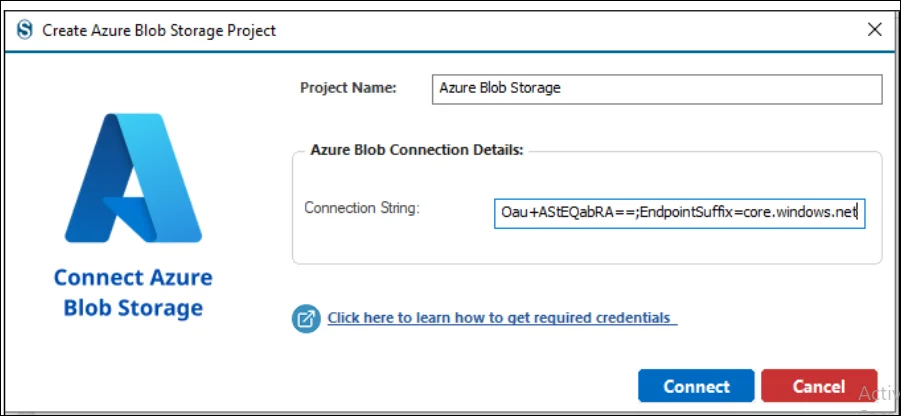Cancel the Azure Blob Storage project dialog
This screenshot has width=901, height=416.
point(819,386)
